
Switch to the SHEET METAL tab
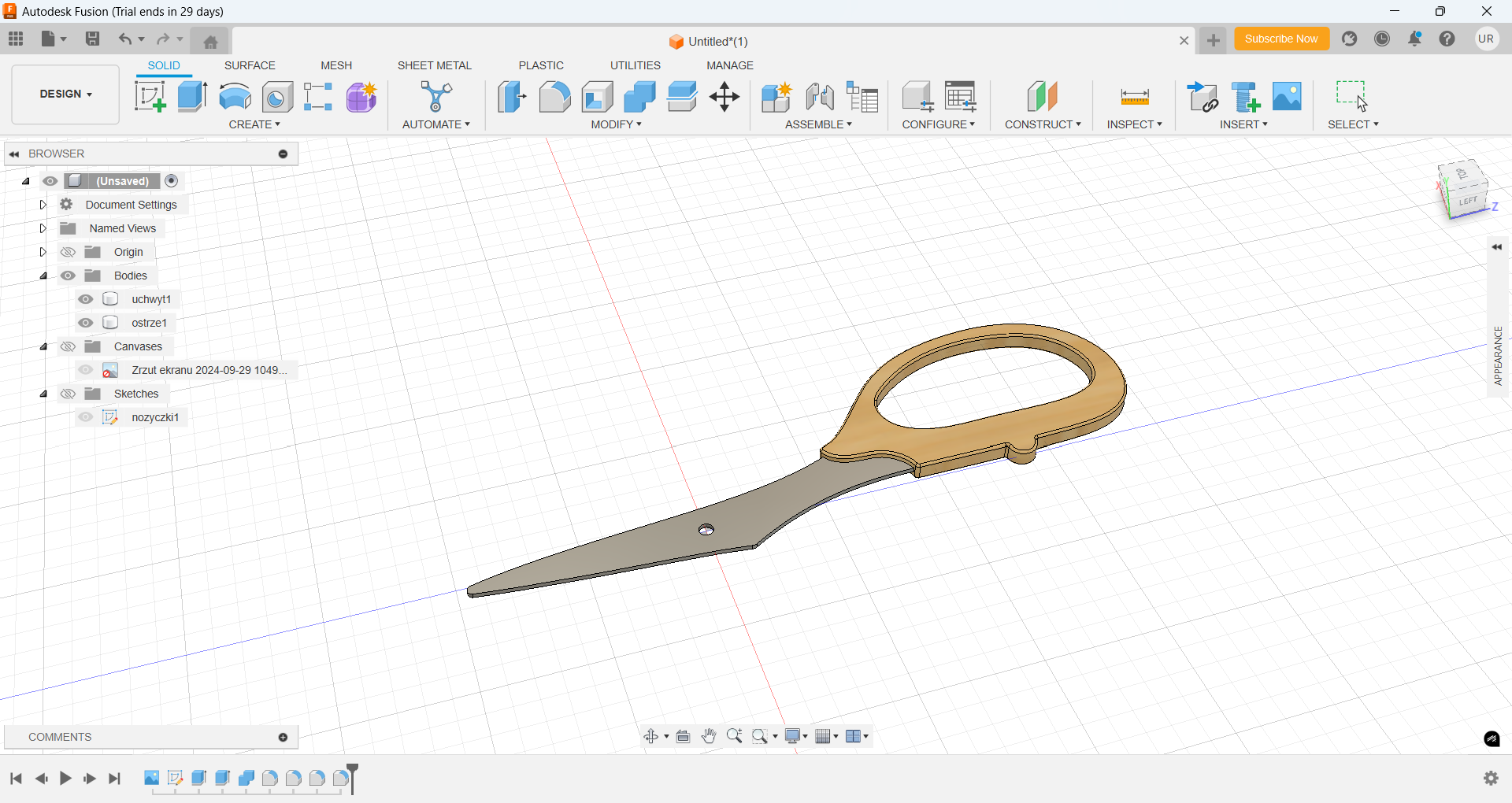[434, 65]
